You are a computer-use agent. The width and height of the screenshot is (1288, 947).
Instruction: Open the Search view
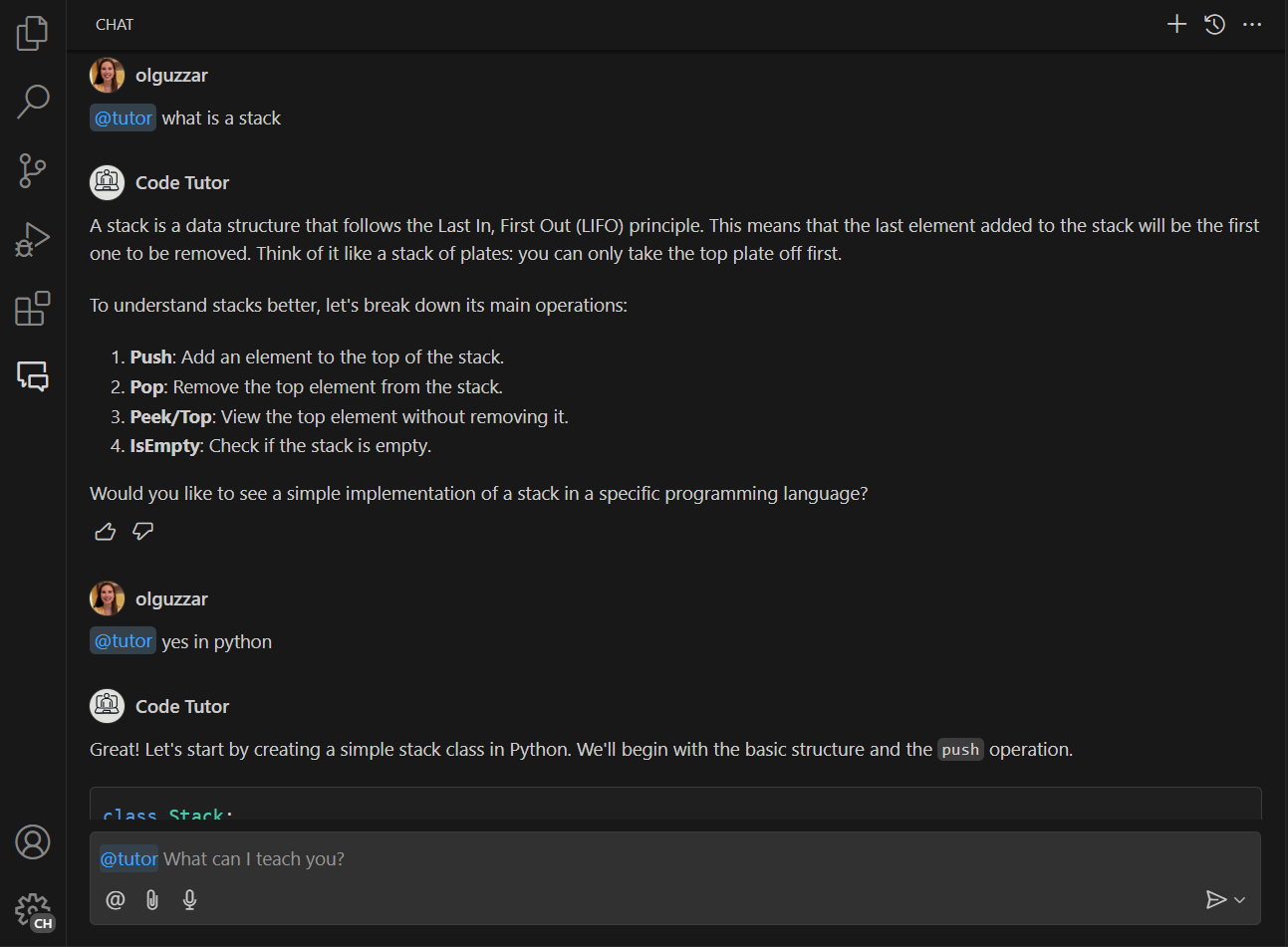(x=32, y=102)
